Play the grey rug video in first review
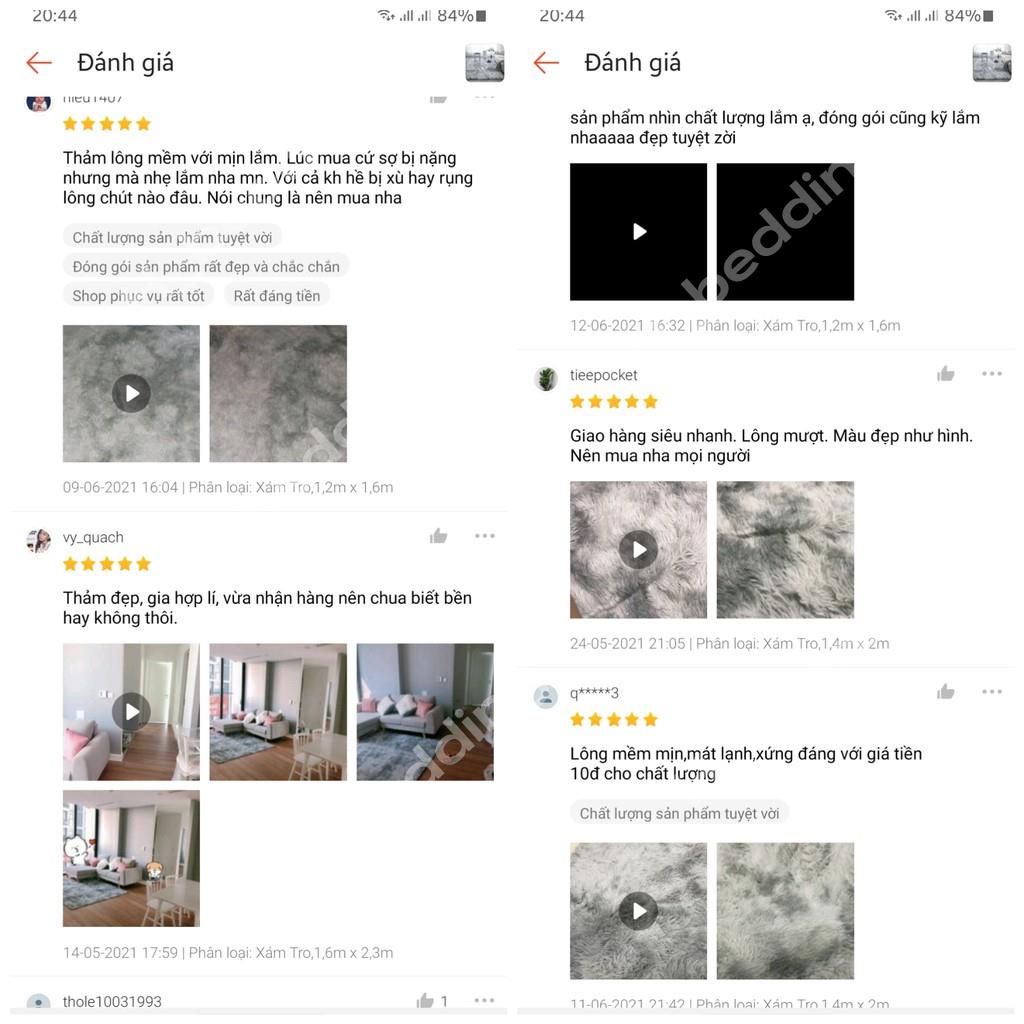This screenshot has width=1024, height=1024. click(x=131, y=393)
